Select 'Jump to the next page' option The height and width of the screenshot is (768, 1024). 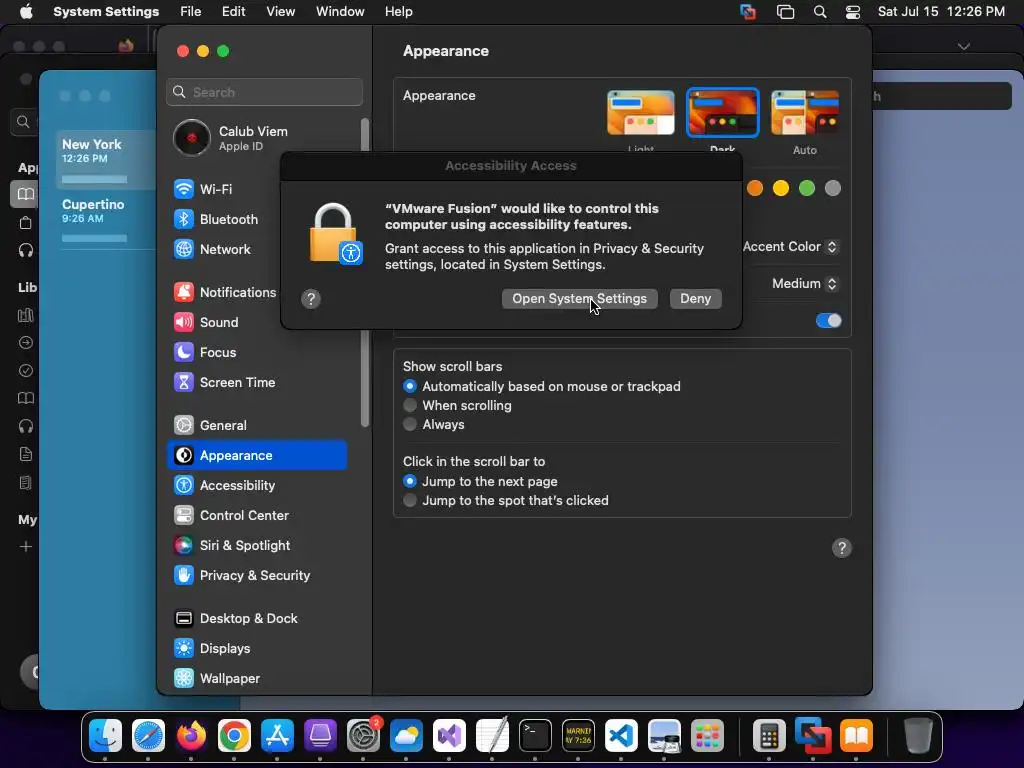coord(410,481)
